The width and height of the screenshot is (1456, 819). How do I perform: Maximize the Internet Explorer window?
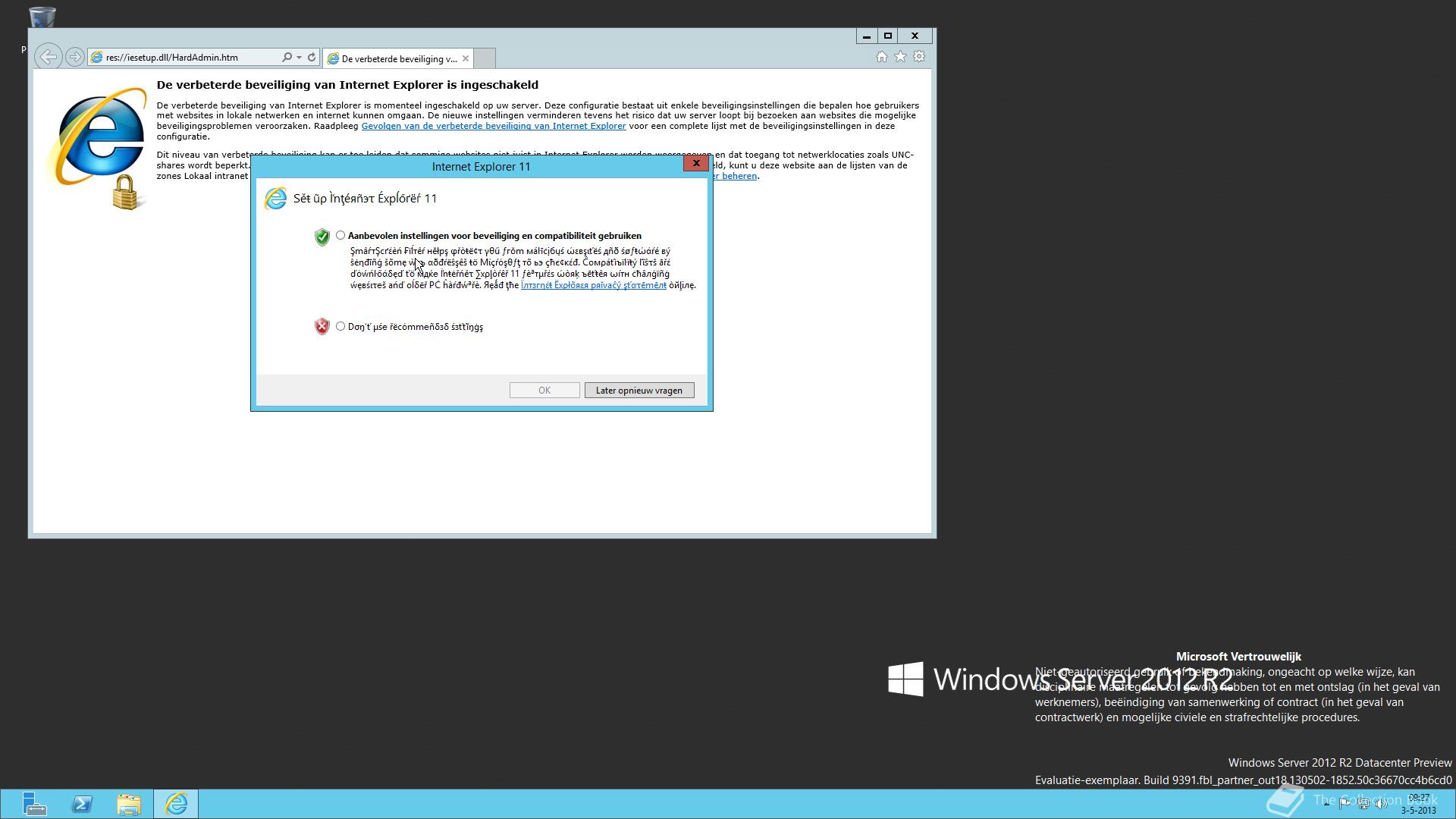click(x=888, y=36)
